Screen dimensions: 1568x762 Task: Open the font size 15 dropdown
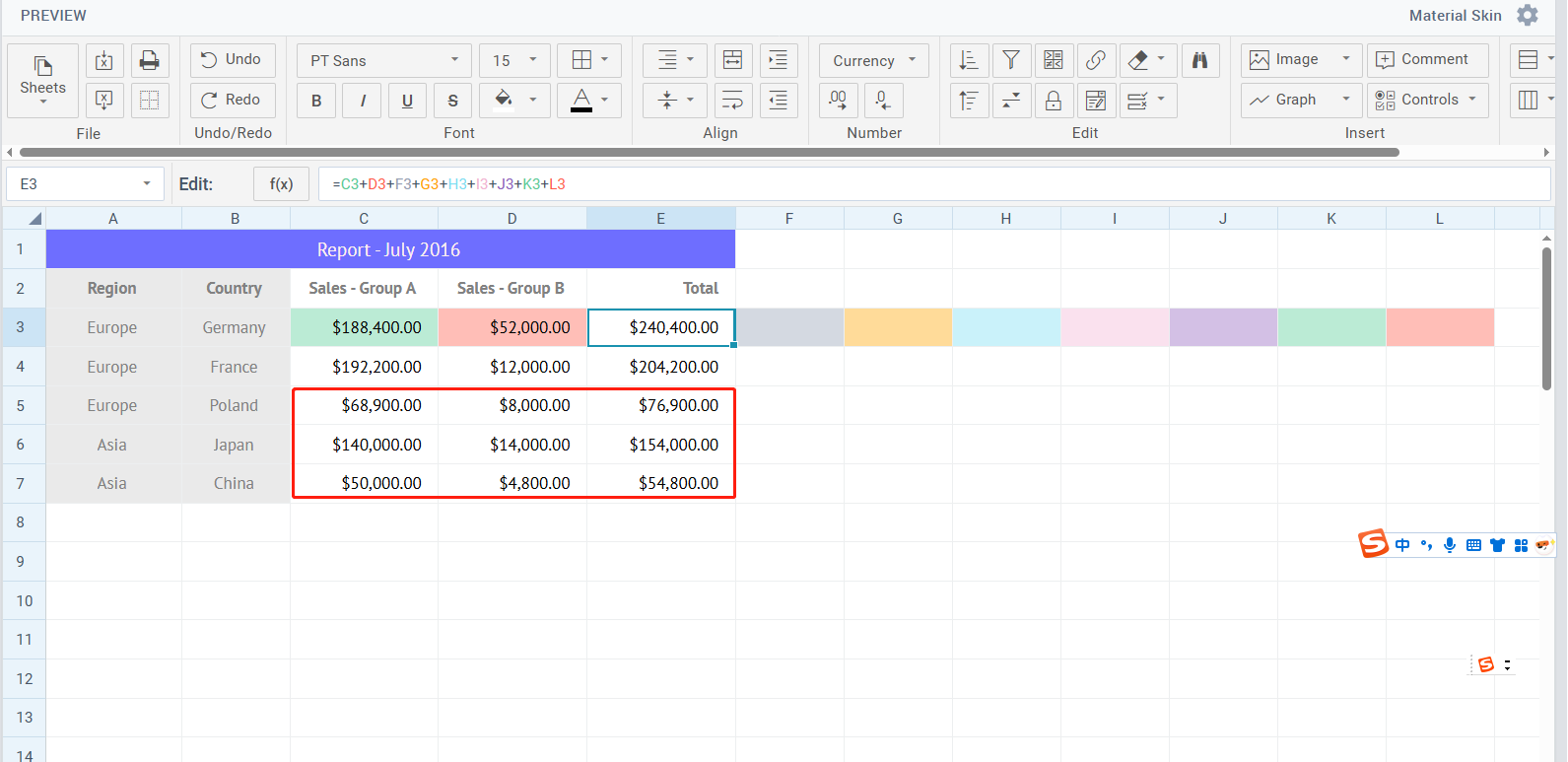(x=513, y=61)
